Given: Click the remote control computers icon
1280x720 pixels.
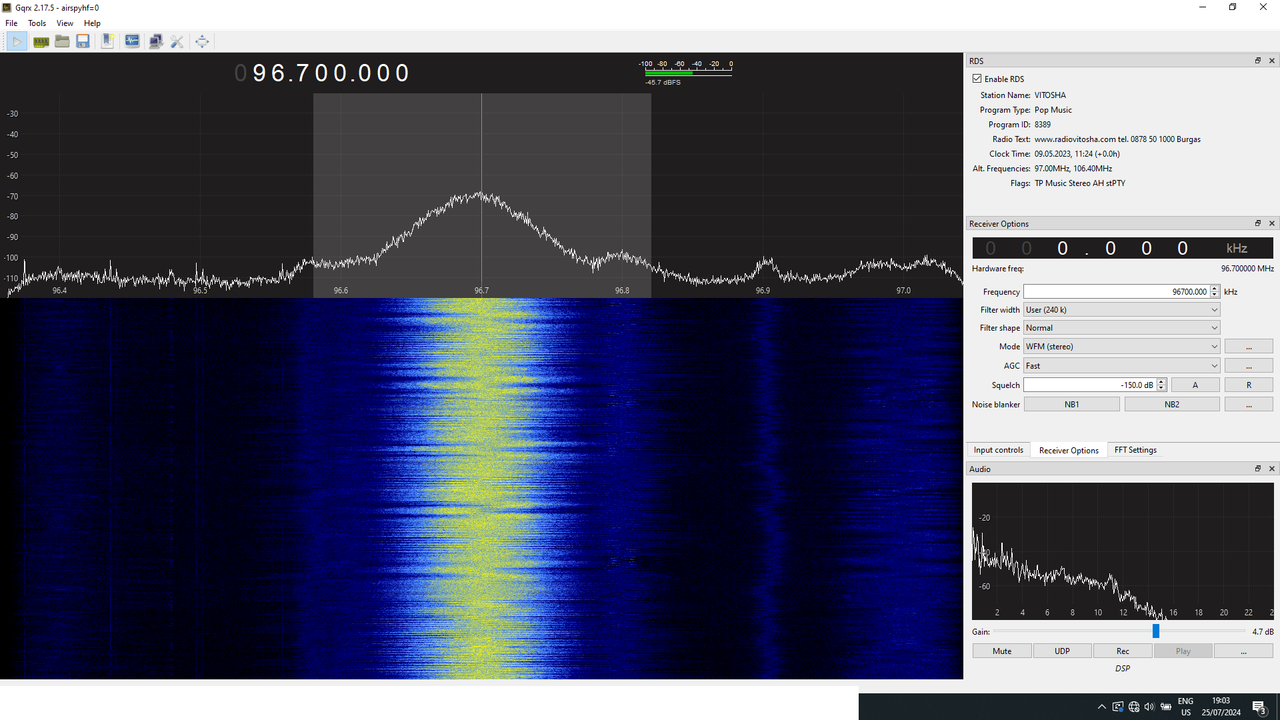Looking at the screenshot, I should coord(155,41).
